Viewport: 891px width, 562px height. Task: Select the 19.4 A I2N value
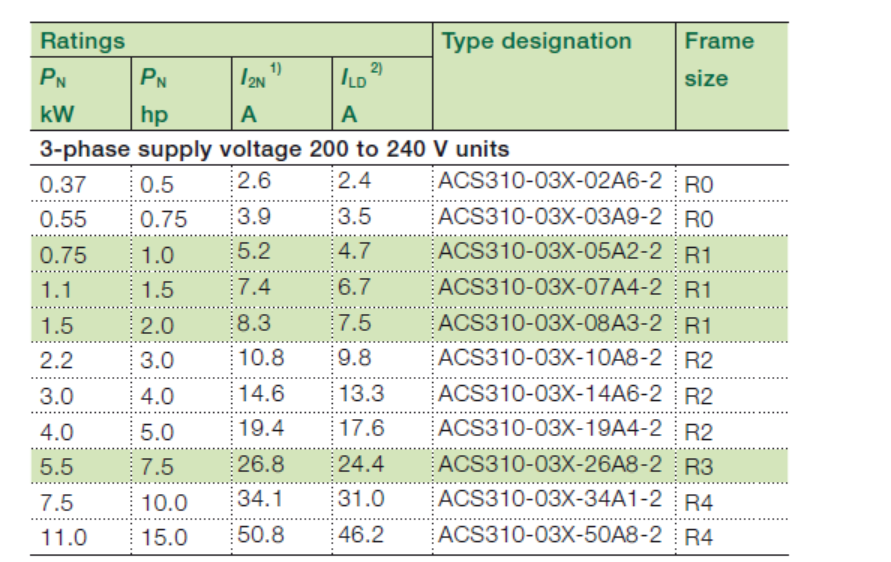[x=261, y=428]
